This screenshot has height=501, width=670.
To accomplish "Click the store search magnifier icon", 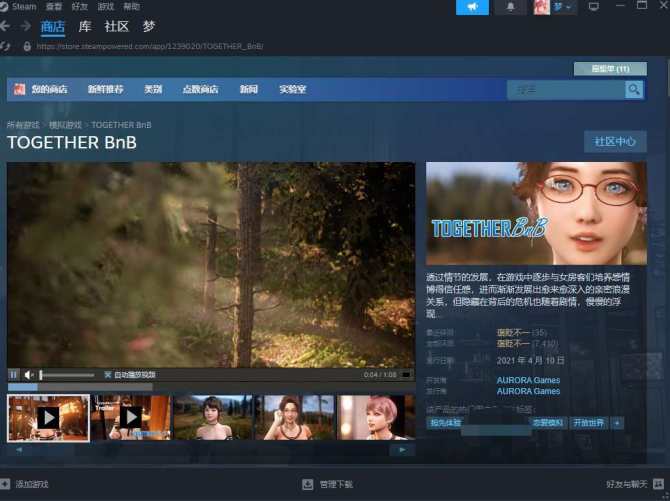I will [x=634, y=90].
